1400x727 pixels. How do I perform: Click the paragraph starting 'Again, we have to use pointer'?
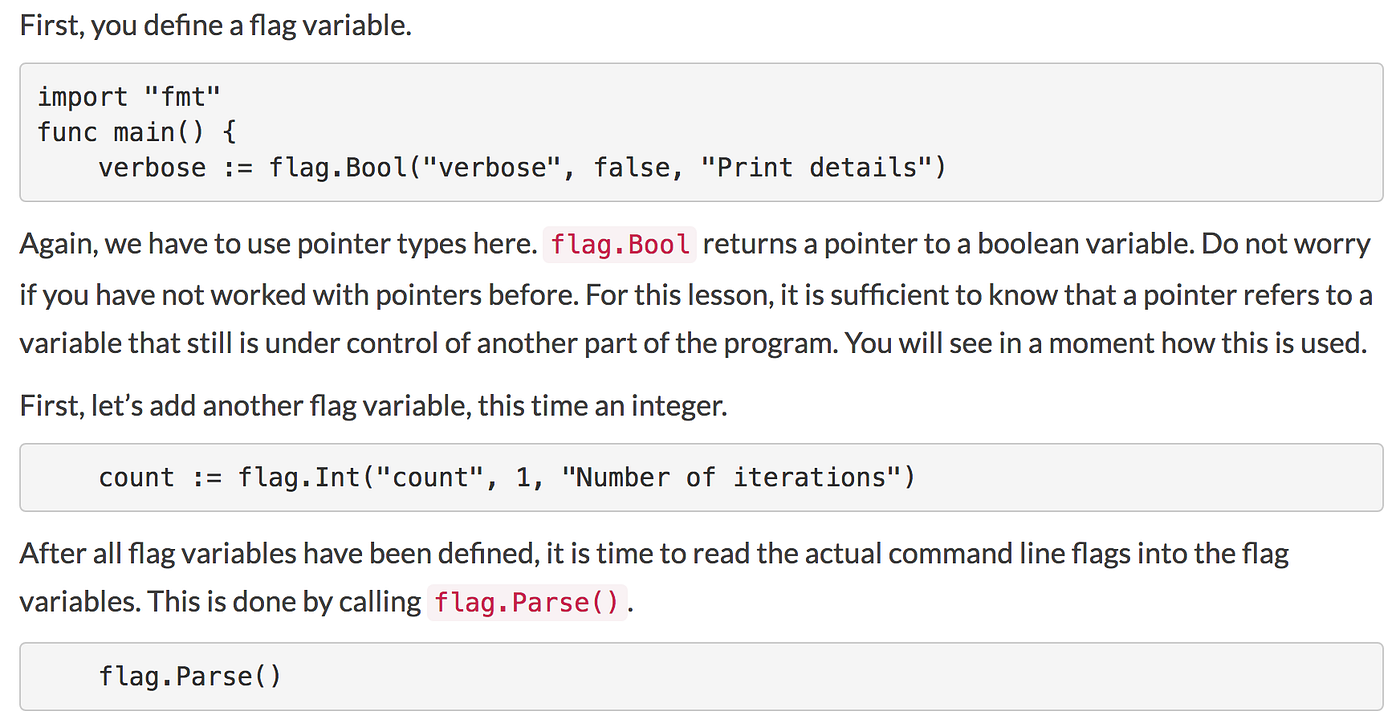tap(696, 295)
